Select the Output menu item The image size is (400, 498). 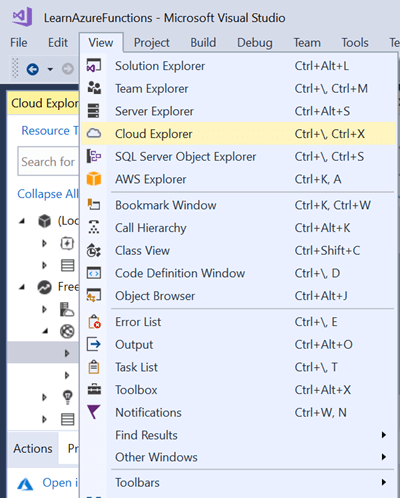click(239, 344)
